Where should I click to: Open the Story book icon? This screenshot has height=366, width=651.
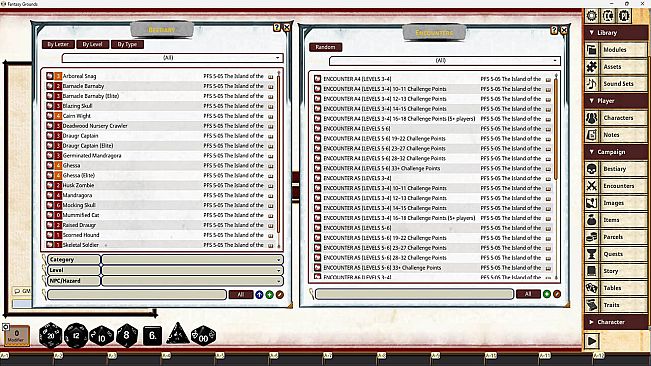(x=592, y=271)
